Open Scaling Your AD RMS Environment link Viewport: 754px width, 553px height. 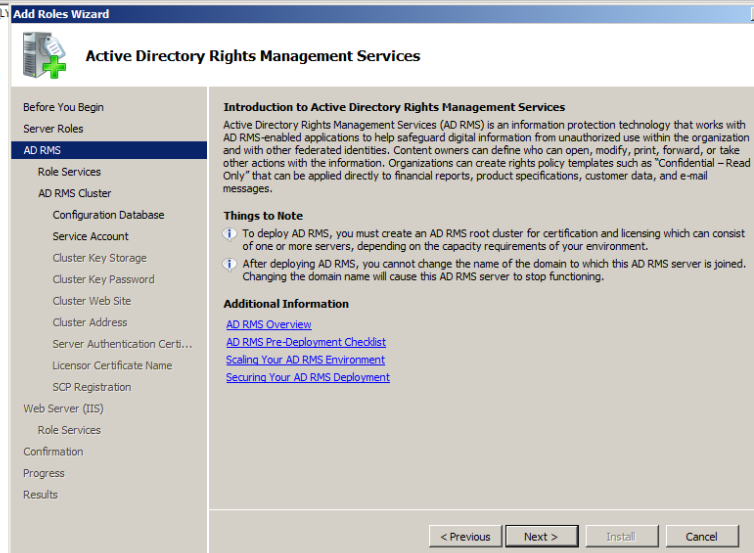click(305, 360)
